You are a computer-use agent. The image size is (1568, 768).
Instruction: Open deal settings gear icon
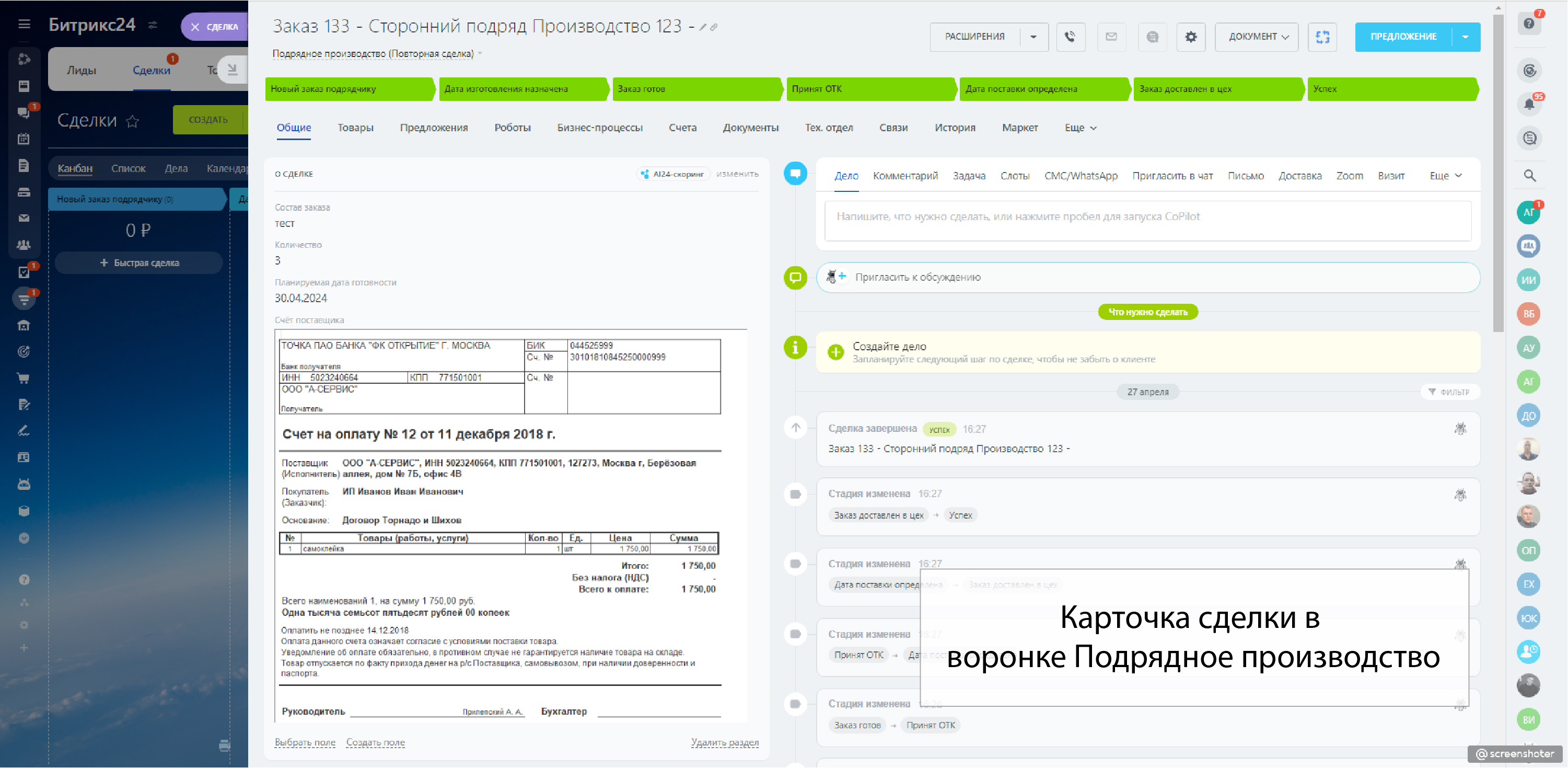pyautogui.click(x=1190, y=37)
